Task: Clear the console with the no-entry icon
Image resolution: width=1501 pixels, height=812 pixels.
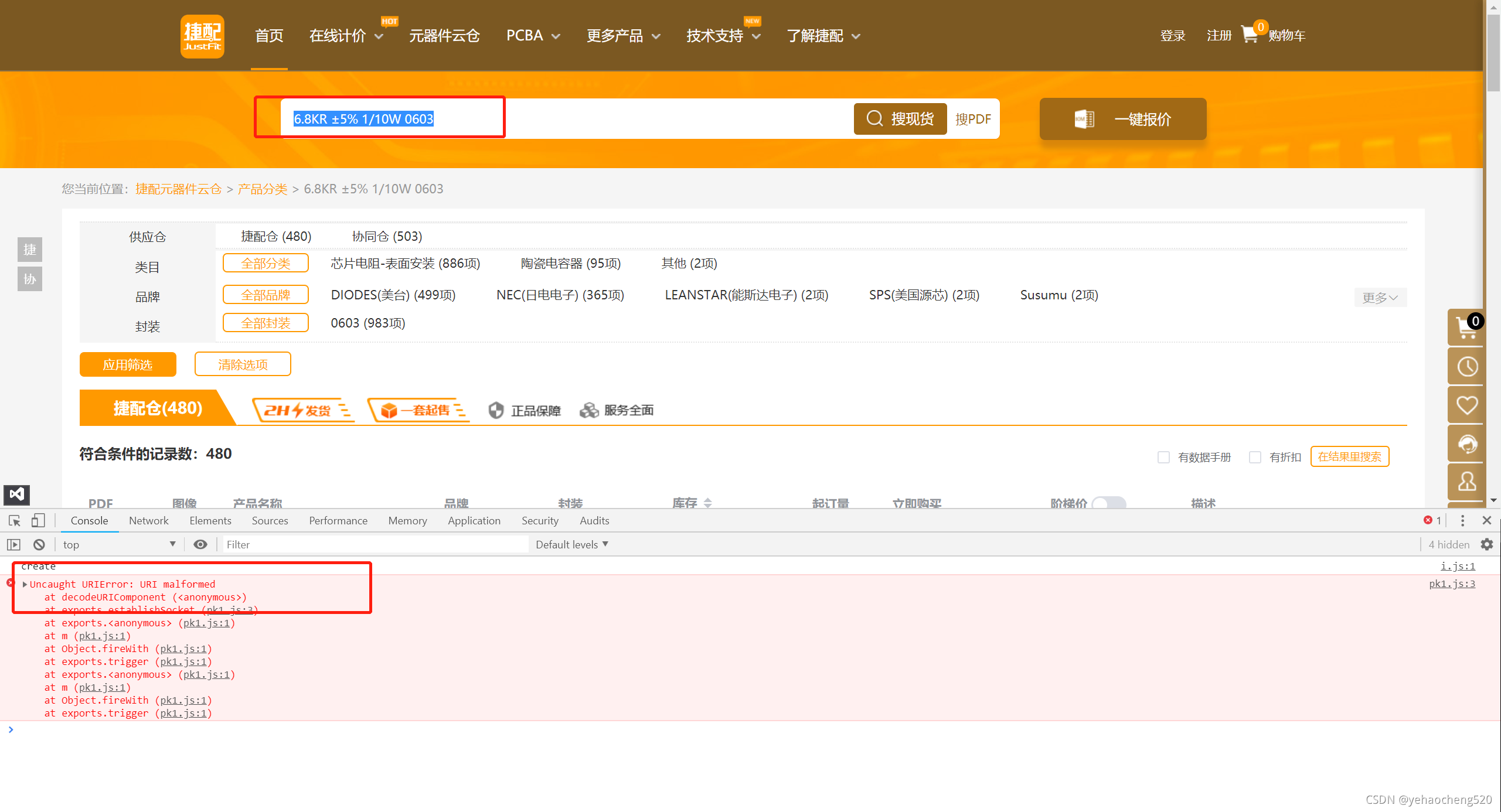Action: pyautogui.click(x=39, y=544)
